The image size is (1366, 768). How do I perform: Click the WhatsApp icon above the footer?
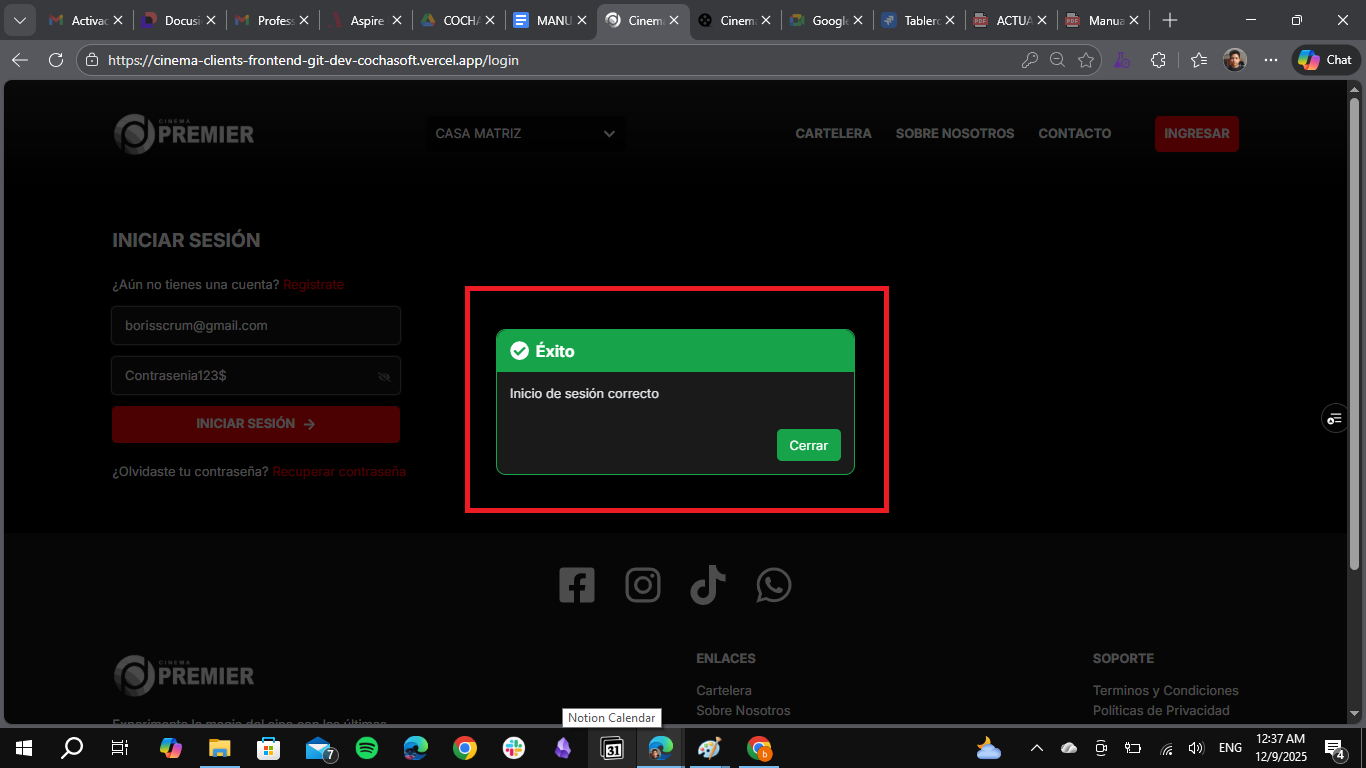[x=773, y=585]
